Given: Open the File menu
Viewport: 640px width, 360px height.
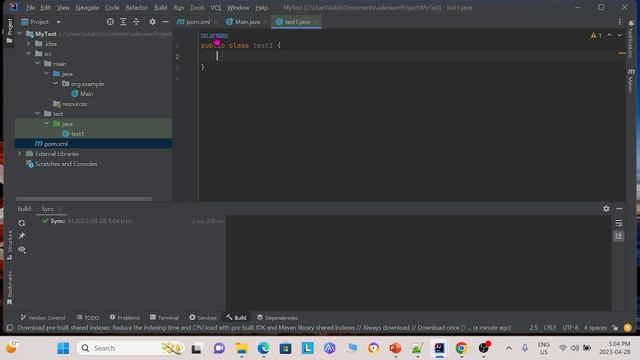Looking at the screenshot, I should (x=30, y=7).
